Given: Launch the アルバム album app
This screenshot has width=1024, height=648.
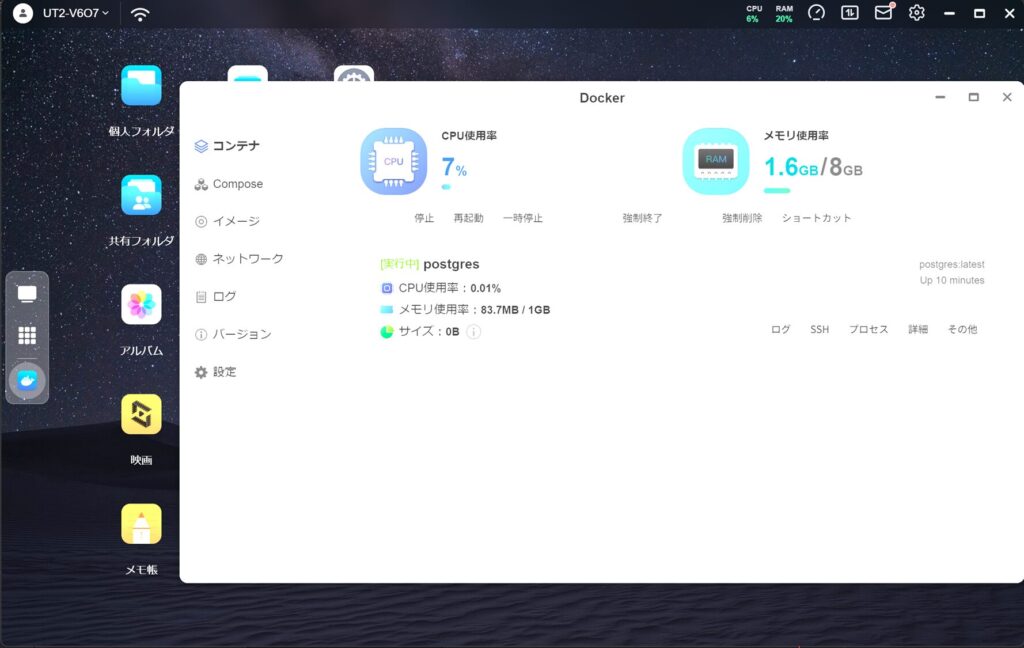Looking at the screenshot, I should tap(141, 304).
